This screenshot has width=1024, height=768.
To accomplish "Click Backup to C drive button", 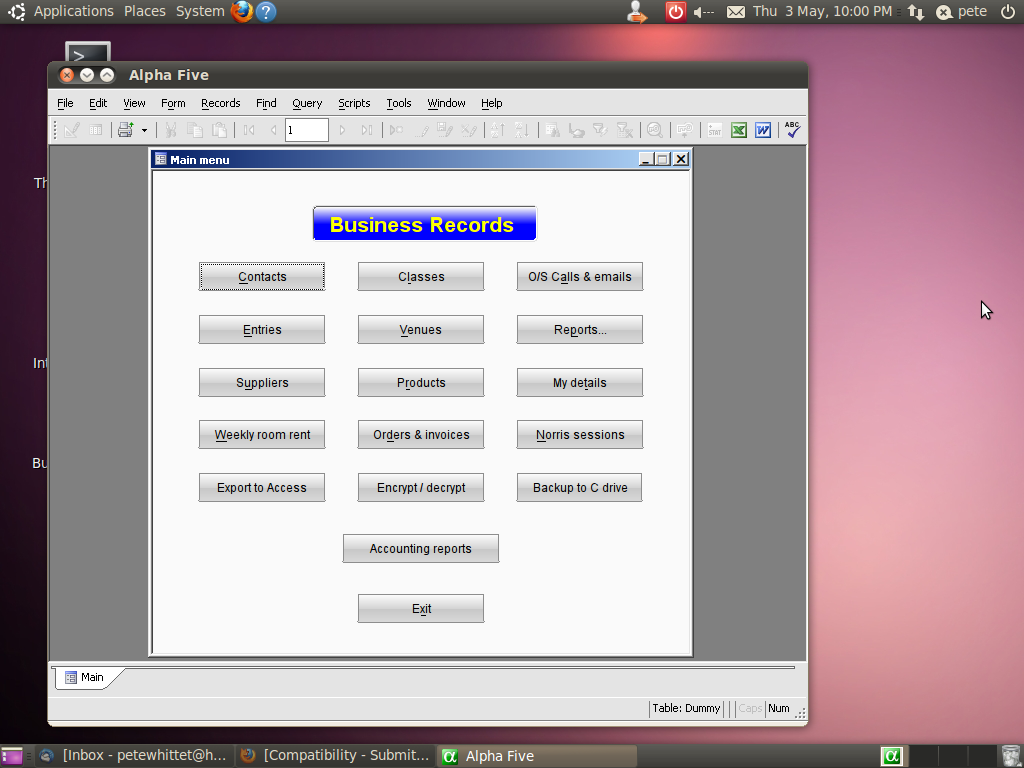I will click(x=580, y=487).
